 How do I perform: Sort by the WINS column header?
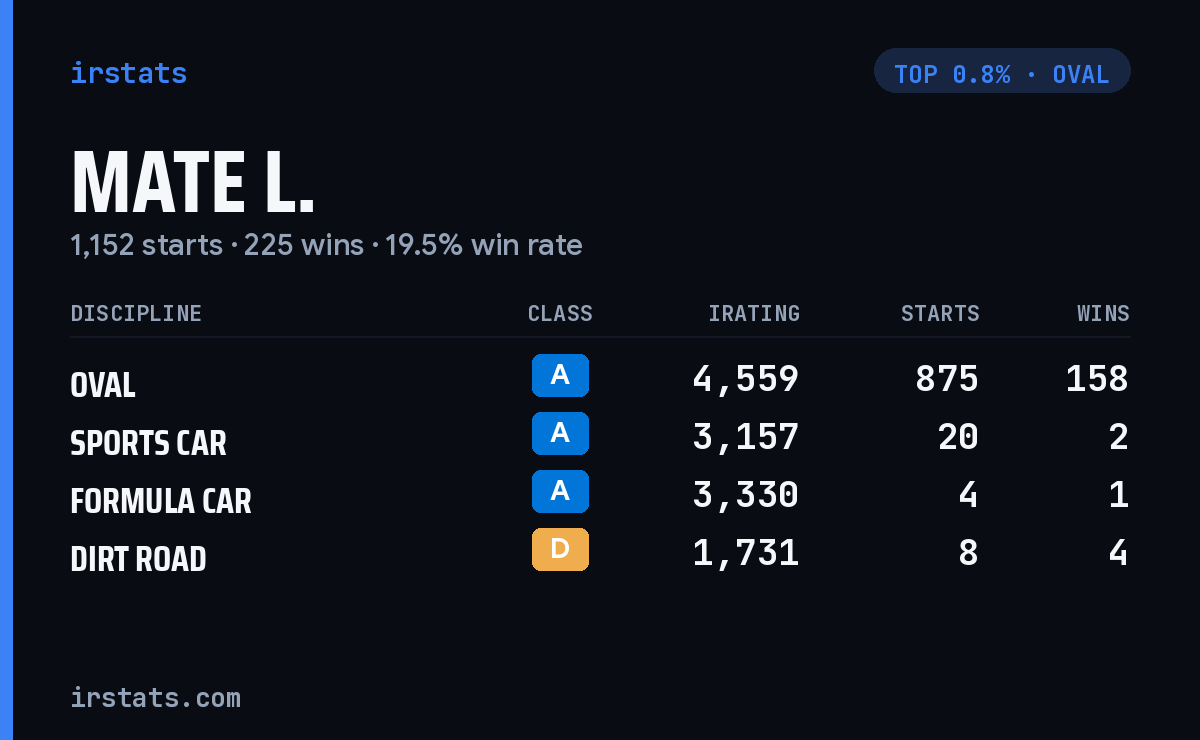tap(1103, 314)
